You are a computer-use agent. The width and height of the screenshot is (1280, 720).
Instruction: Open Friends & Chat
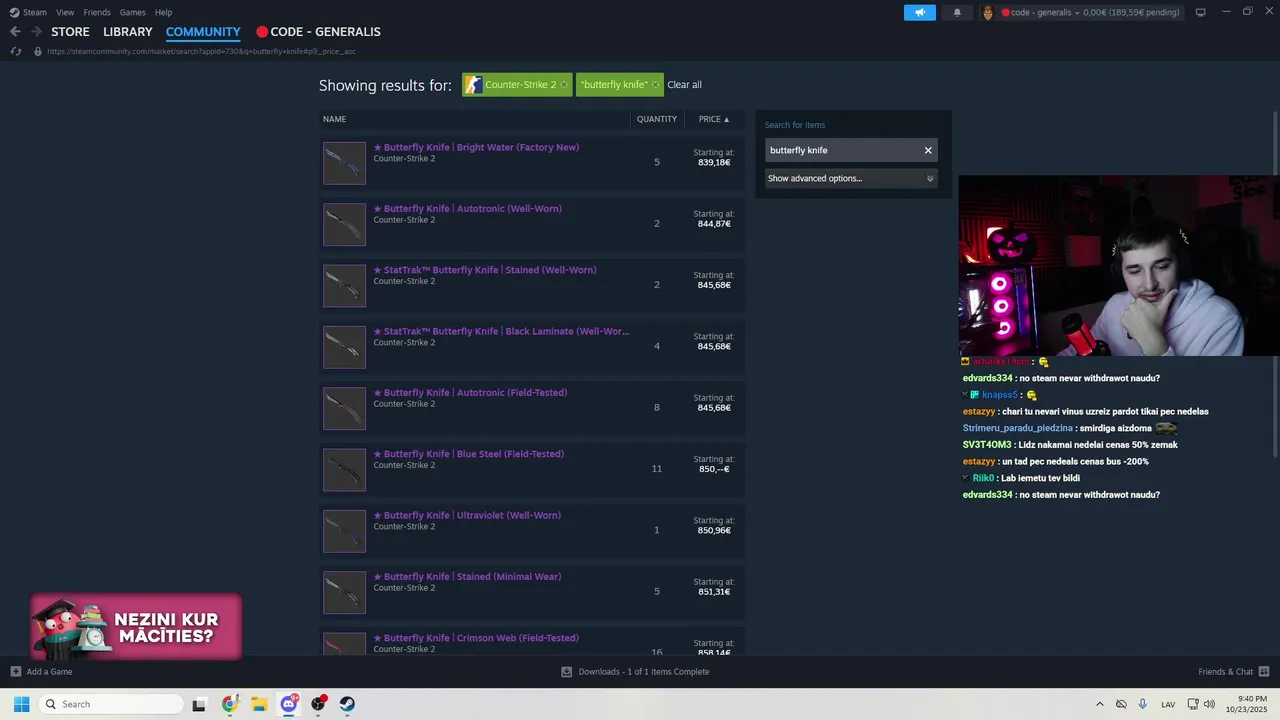[x=1234, y=671]
